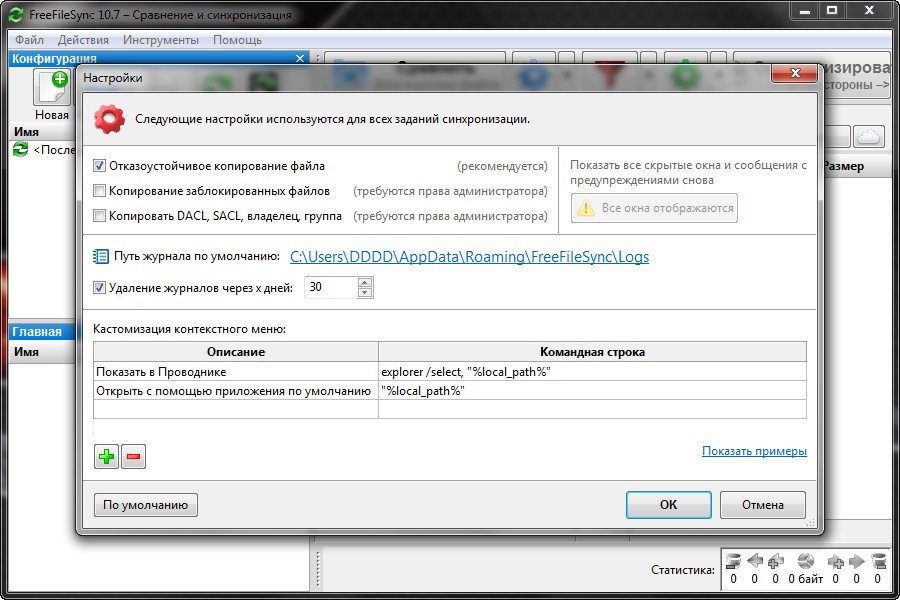Screen dimensions: 900x600
Task: Click the "%local_path%" command cell in second row
Action: point(592,391)
